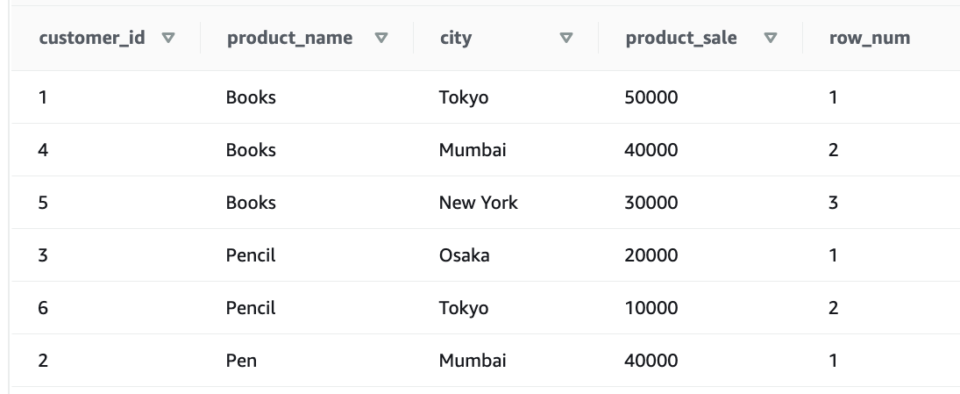Click the row_num column header
This screenshot has width=960, height=394.
[869, 38]
